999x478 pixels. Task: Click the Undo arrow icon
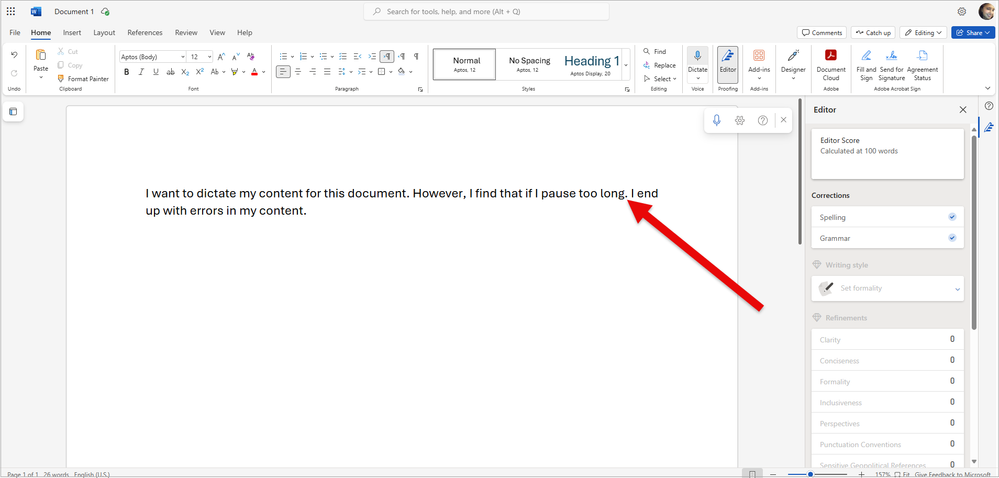pos(14,55)
